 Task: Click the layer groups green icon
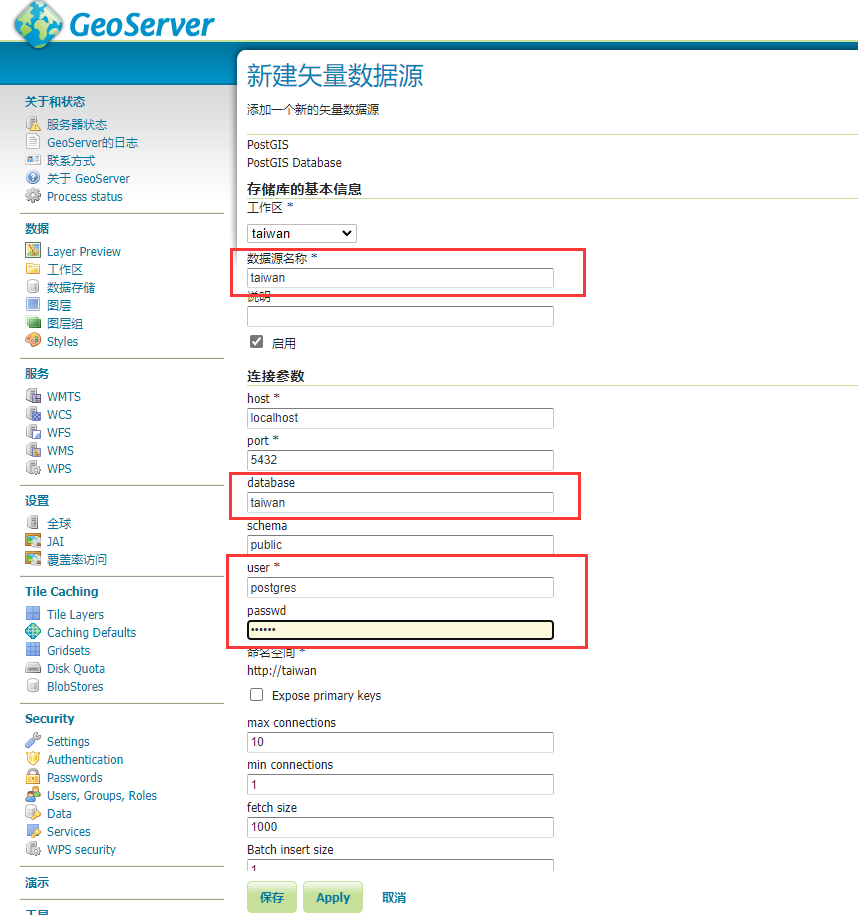pos(33,322)
